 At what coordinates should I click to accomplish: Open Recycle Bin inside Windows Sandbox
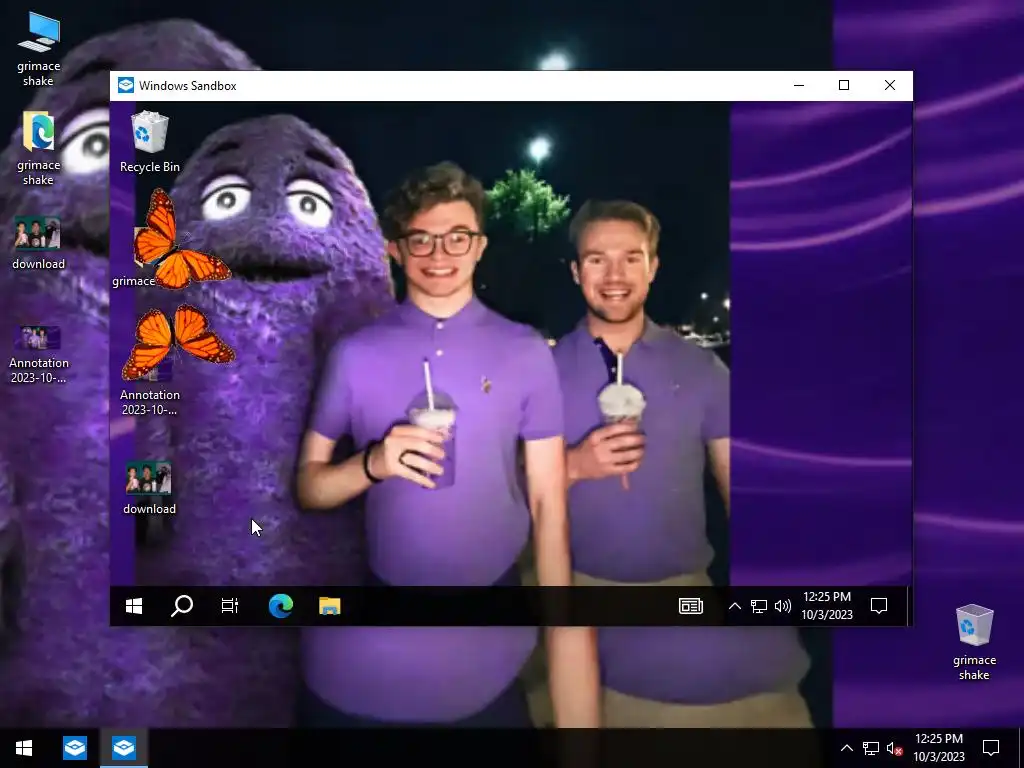click(150, 142)
